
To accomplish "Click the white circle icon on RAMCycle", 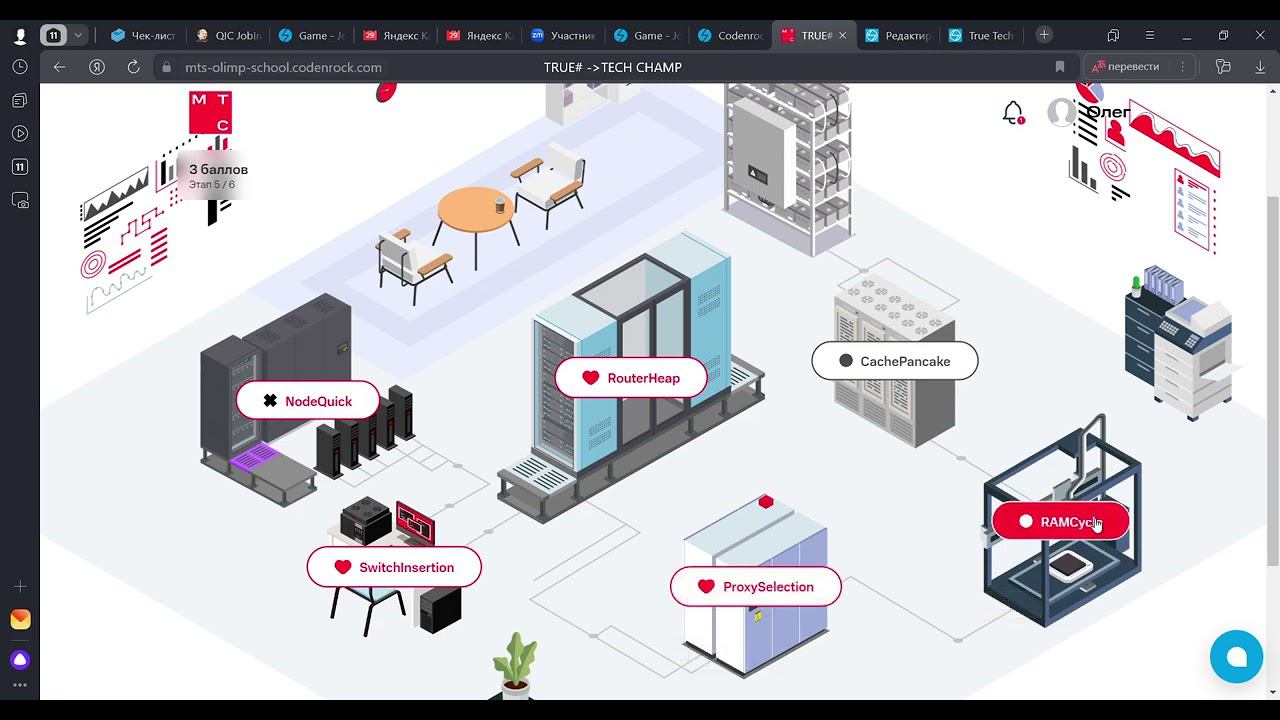I will pos(1026,521).
